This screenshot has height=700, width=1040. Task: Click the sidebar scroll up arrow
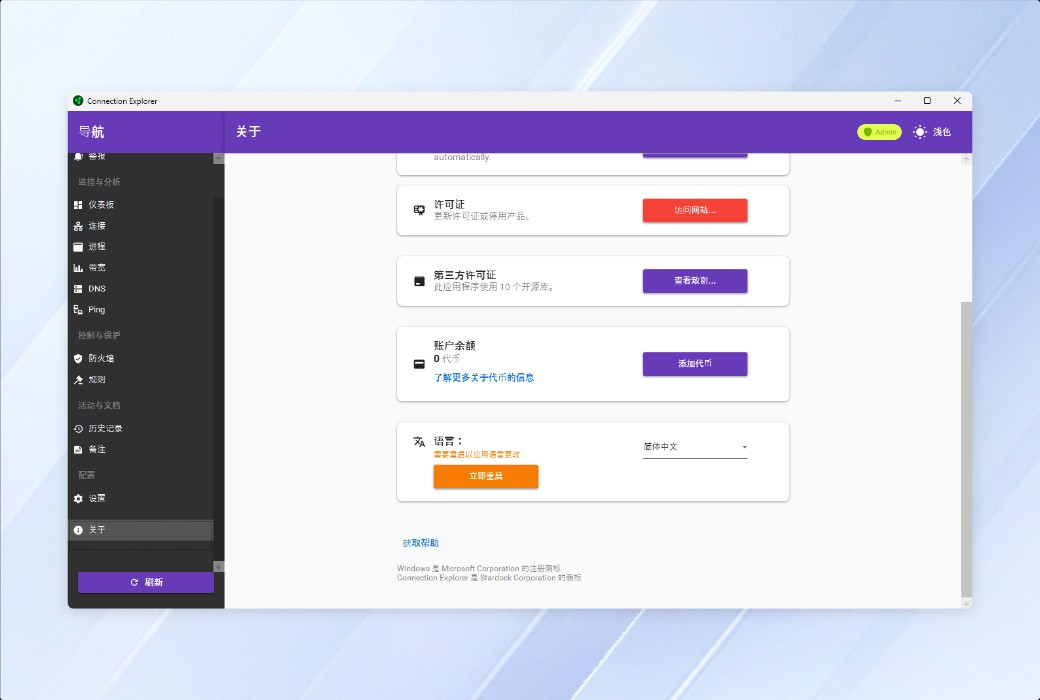[x=218, y=159]
